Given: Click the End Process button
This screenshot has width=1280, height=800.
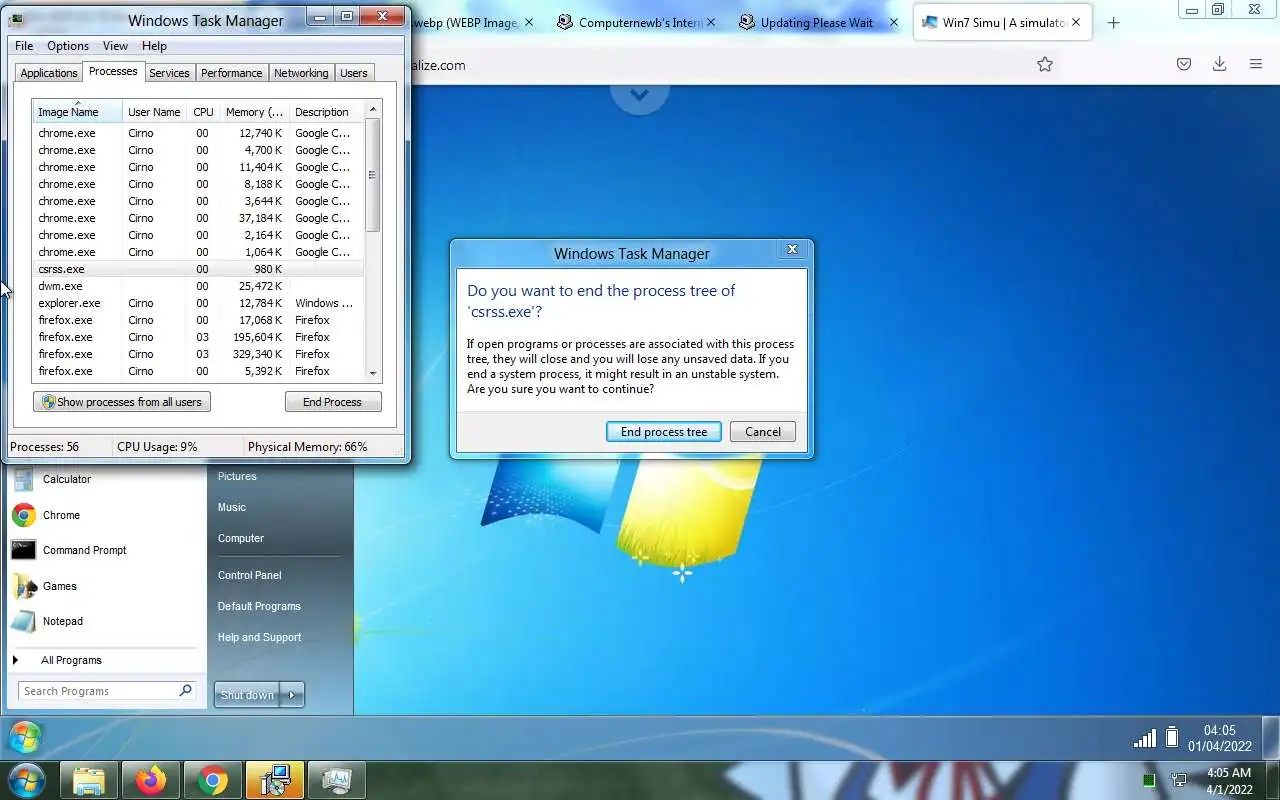Looking at the screenshot, I should pos(332,402).
